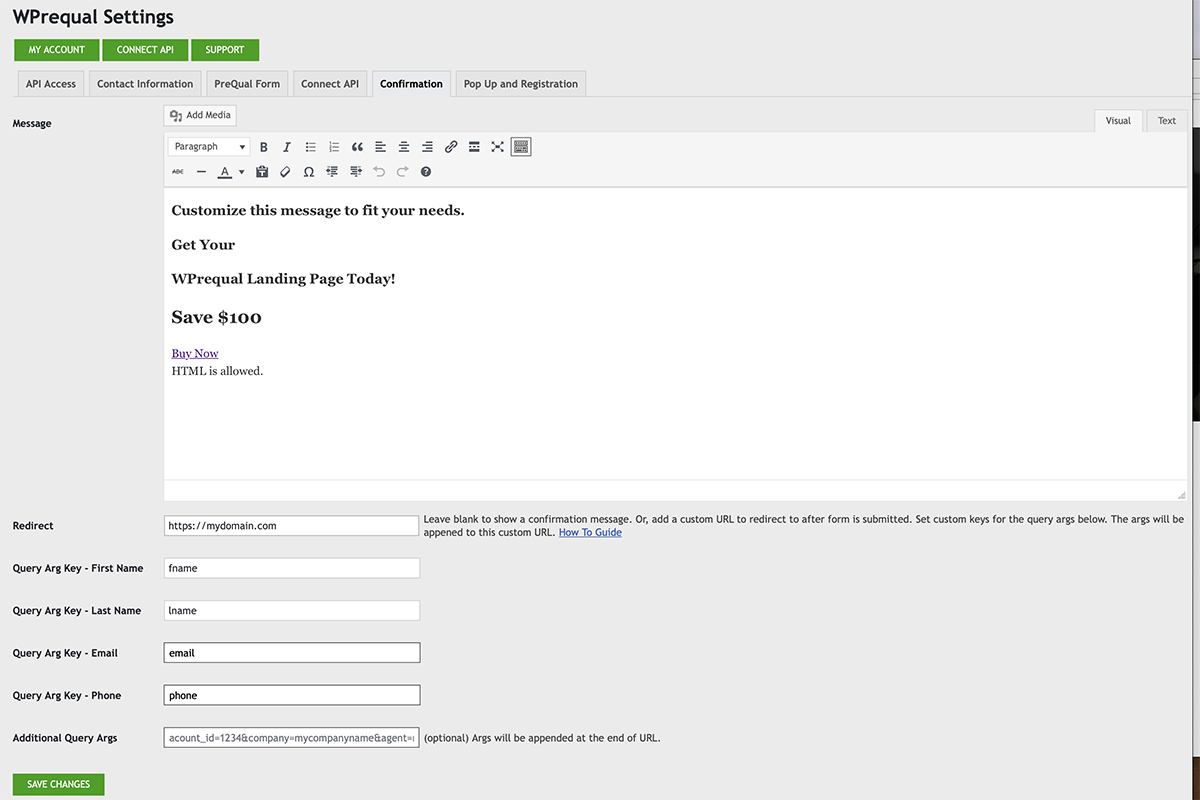This screenshot has height=800, width=1200.
Task: Align text right
Action: pos(427,147)
